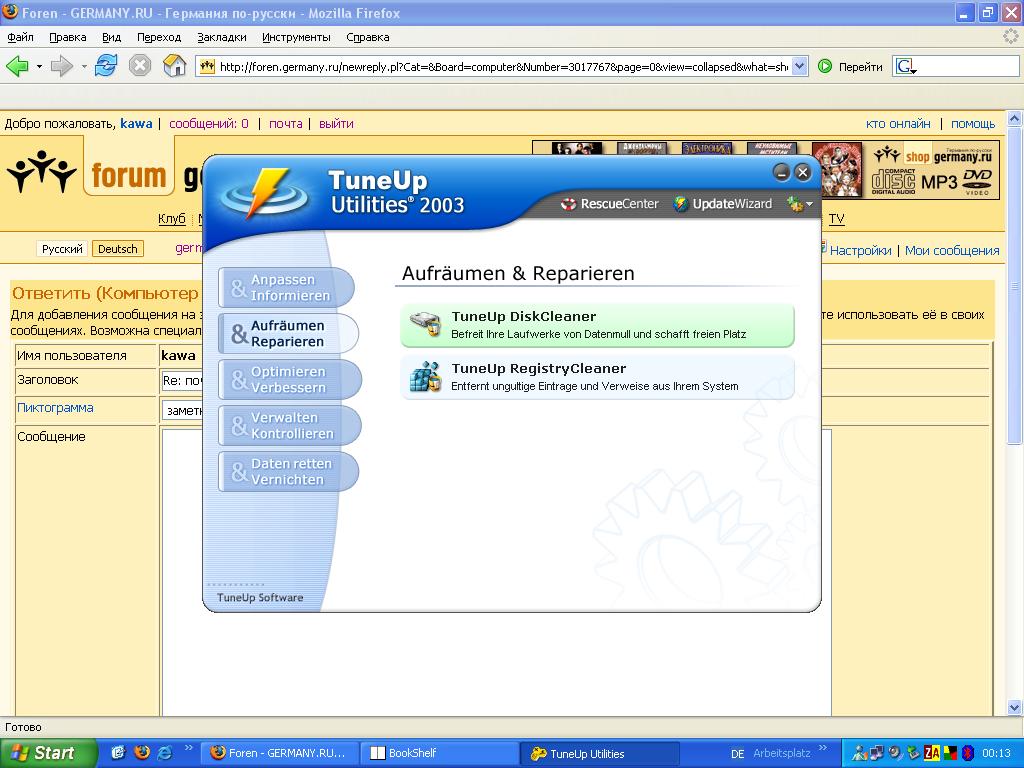
Task: Launch TuneUp RegistryCleaner via its cubes icon
Action: click(x=426, y=377)
